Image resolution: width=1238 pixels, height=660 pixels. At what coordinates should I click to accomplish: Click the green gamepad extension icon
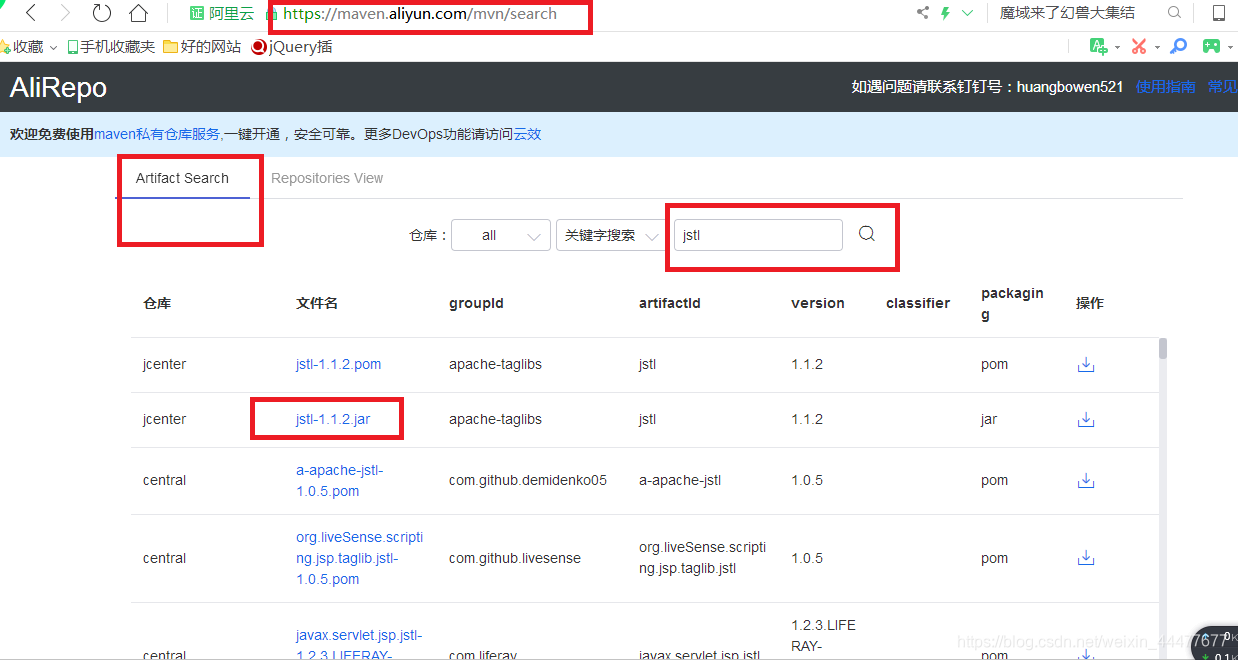pos(1211,46)
